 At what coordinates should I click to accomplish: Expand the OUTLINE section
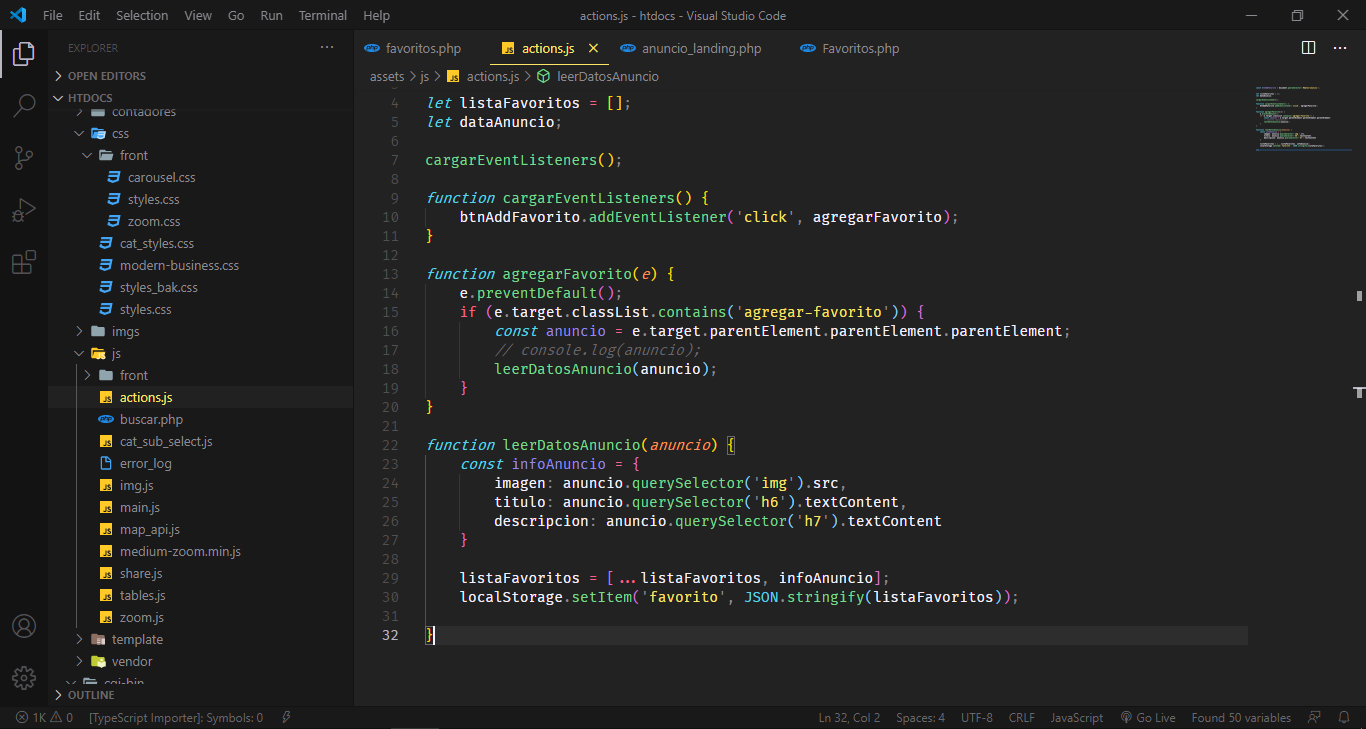[91, 695]
